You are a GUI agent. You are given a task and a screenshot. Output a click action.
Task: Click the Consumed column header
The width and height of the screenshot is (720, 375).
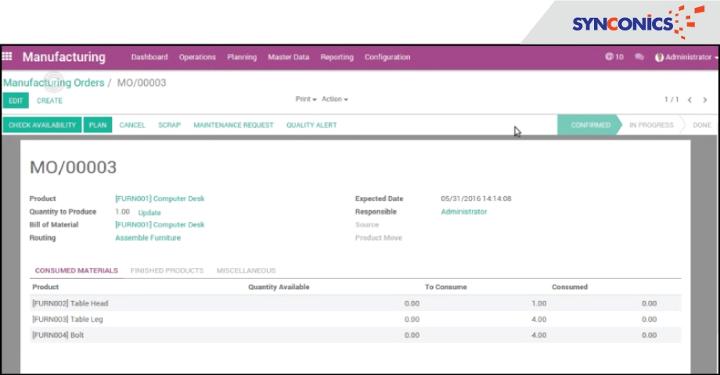pos(570,287)
